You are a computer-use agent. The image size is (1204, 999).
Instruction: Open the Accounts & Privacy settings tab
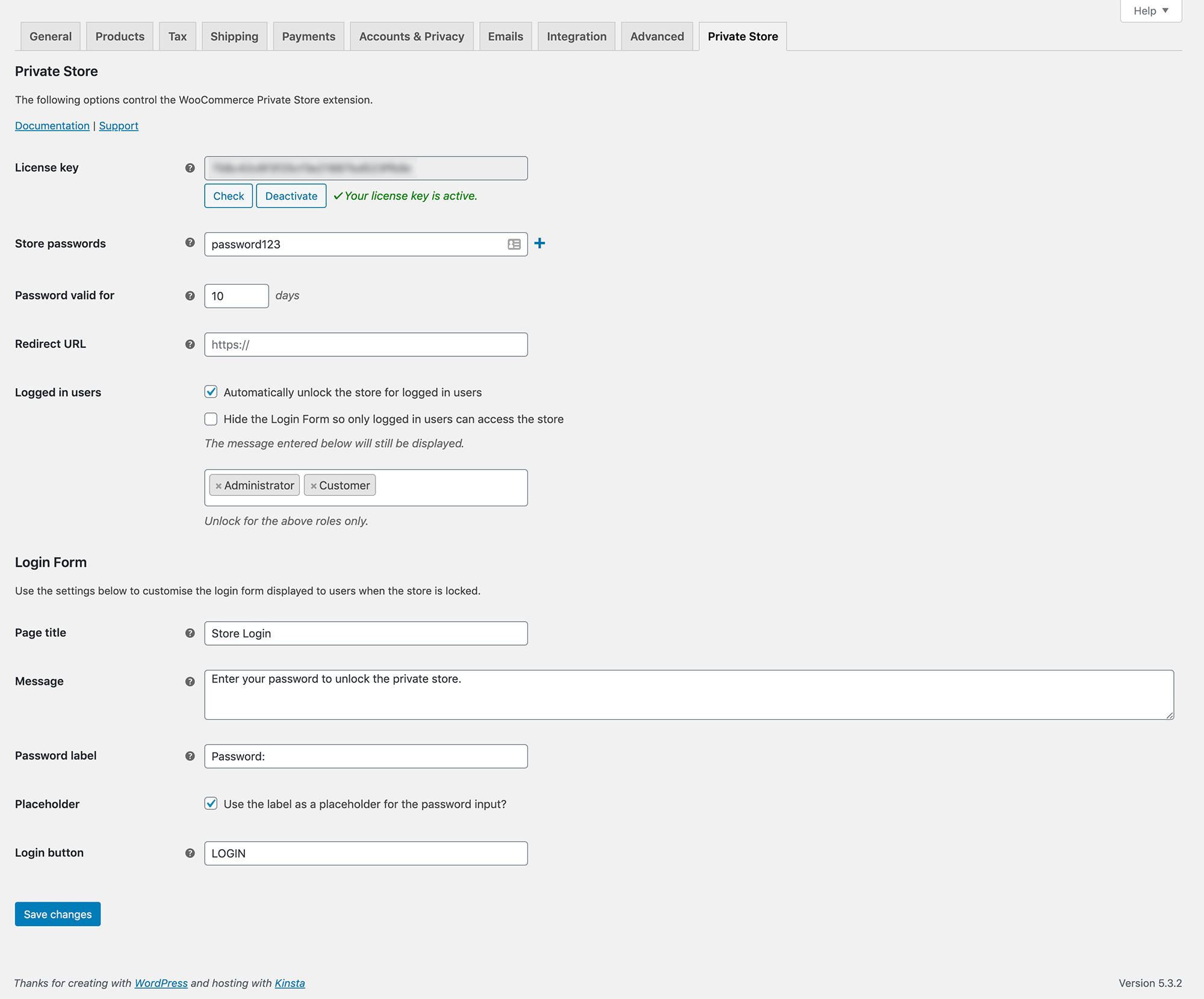pos(412,36)
